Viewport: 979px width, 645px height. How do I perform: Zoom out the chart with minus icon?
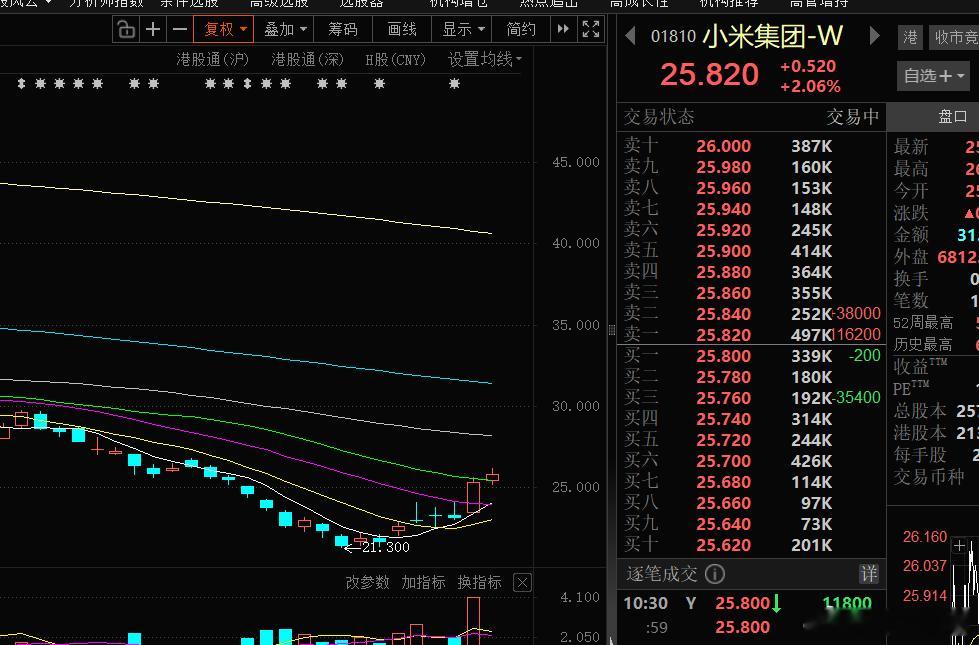(179, 29)
